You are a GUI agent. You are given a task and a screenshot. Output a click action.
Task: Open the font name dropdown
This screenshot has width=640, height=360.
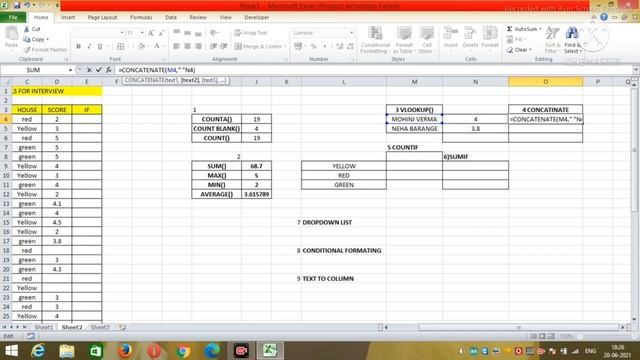pyautogui.click(x=122, y=33)
